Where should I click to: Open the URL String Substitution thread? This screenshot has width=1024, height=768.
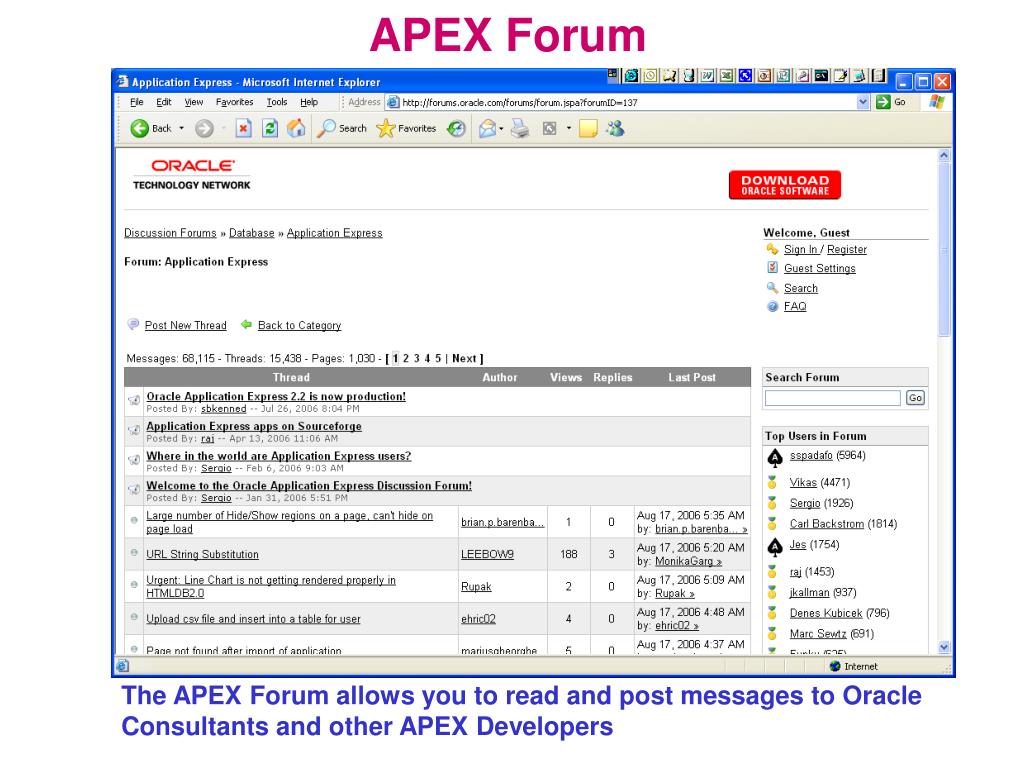click(202, 554)
